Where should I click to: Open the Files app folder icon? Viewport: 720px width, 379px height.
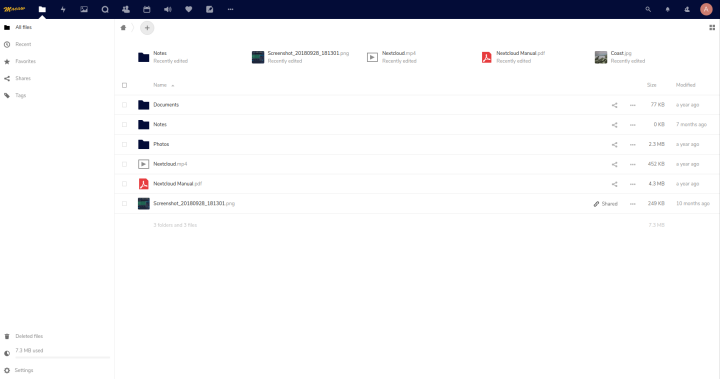tap(42, 9)
